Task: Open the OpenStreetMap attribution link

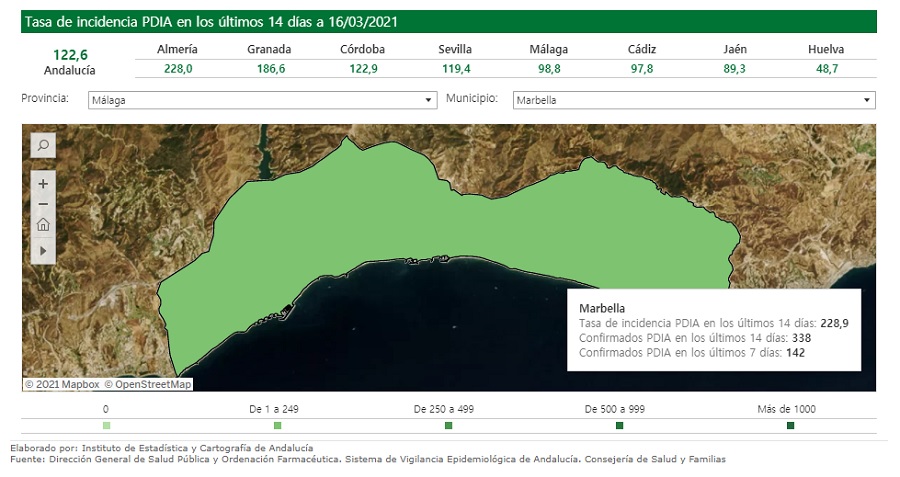Action: (148, 385)
